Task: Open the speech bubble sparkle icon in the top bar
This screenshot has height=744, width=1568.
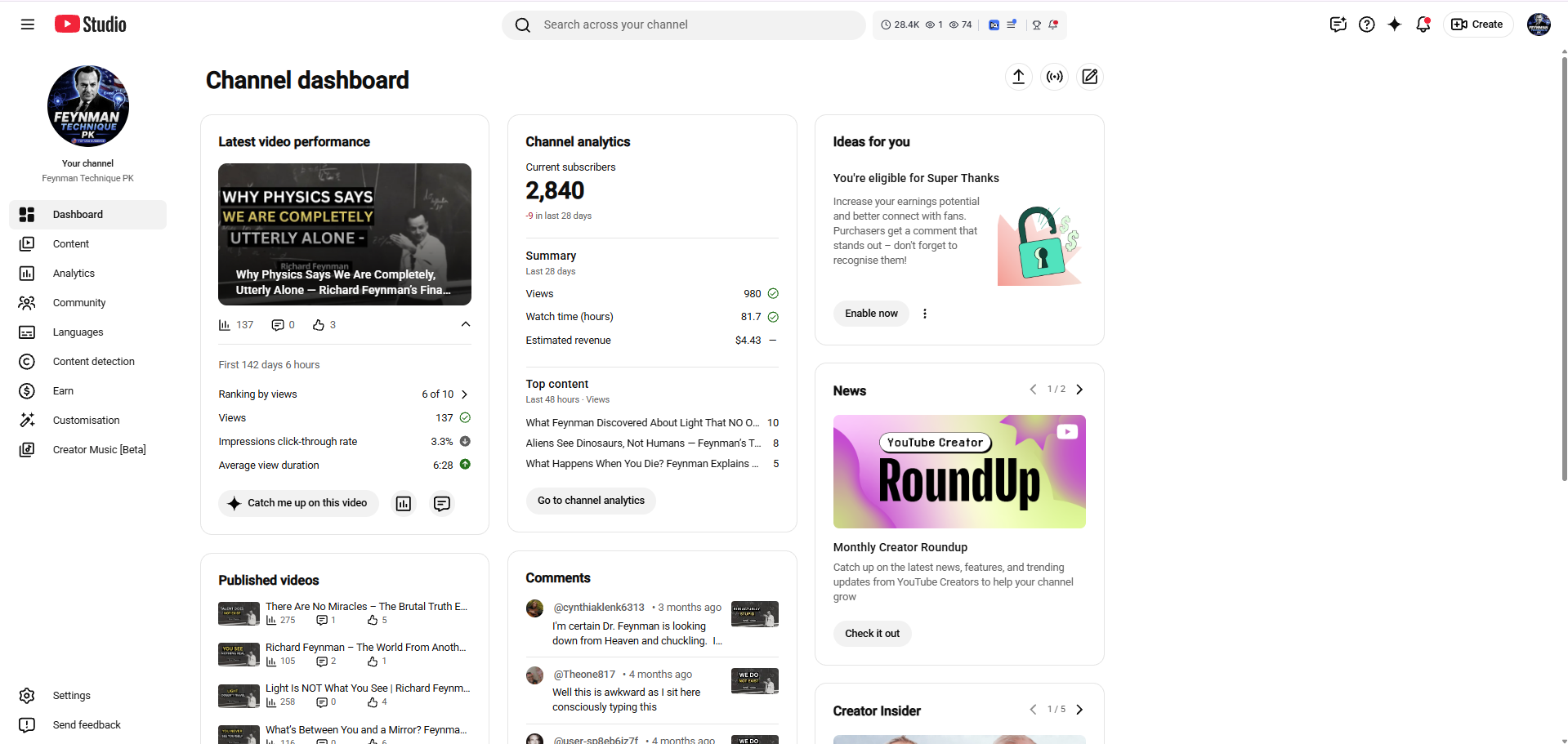Action: [x=1338, y=25]
